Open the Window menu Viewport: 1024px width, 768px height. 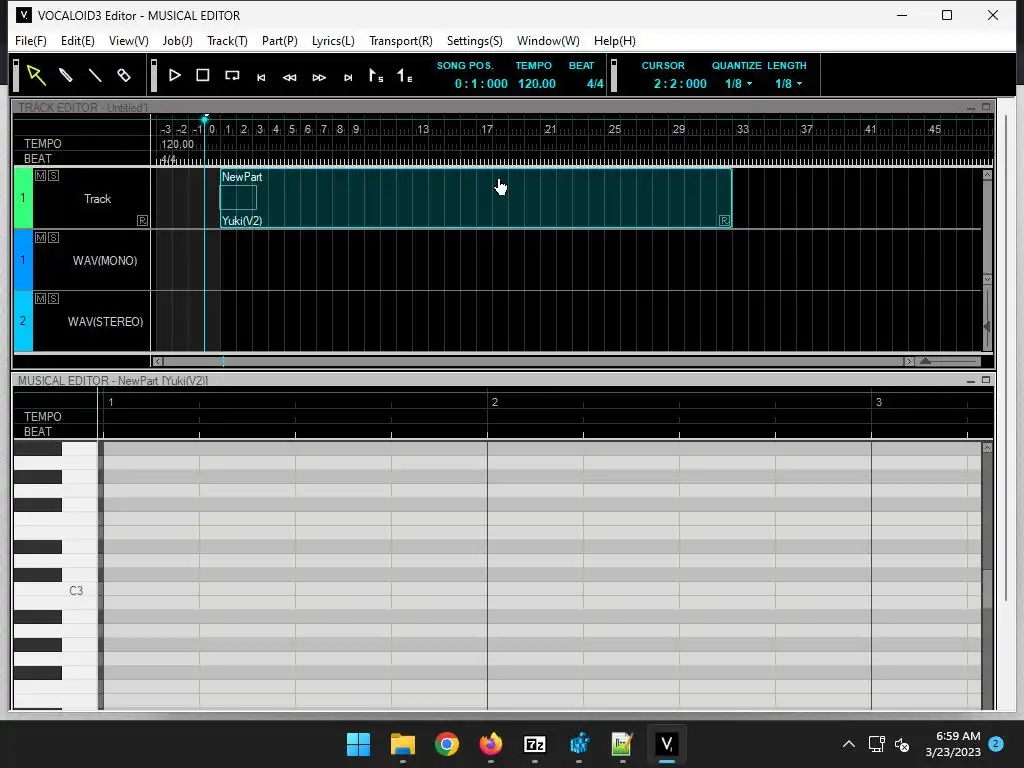pyautogui.click(x=548, y=40)
